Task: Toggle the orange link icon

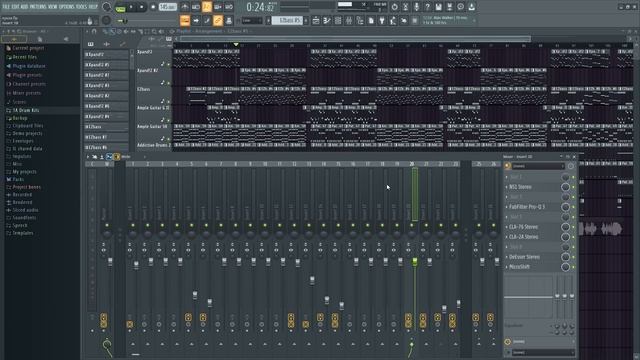Action: (218, 20)
